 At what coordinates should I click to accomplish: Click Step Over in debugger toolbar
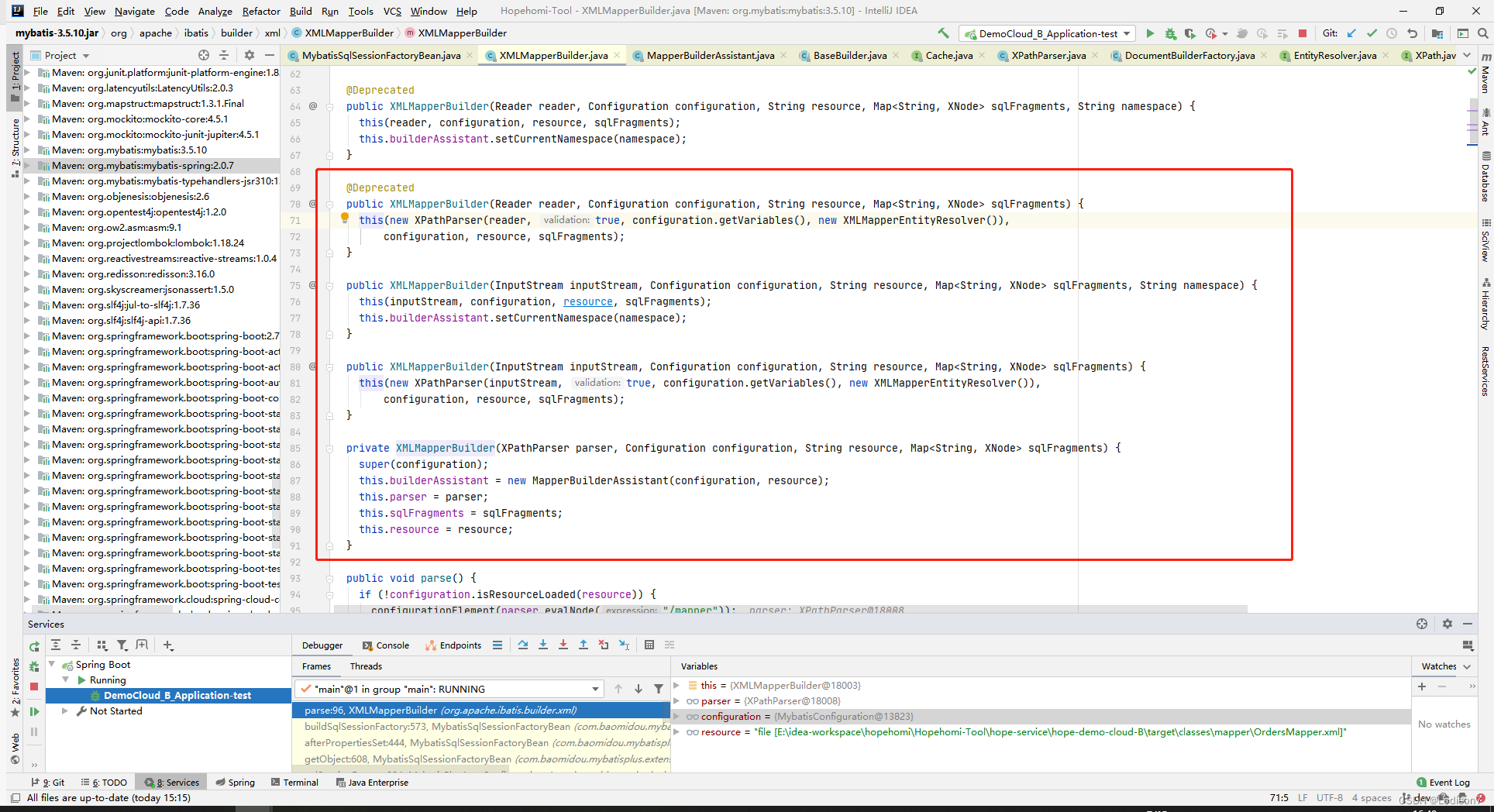tap(523, 645)
